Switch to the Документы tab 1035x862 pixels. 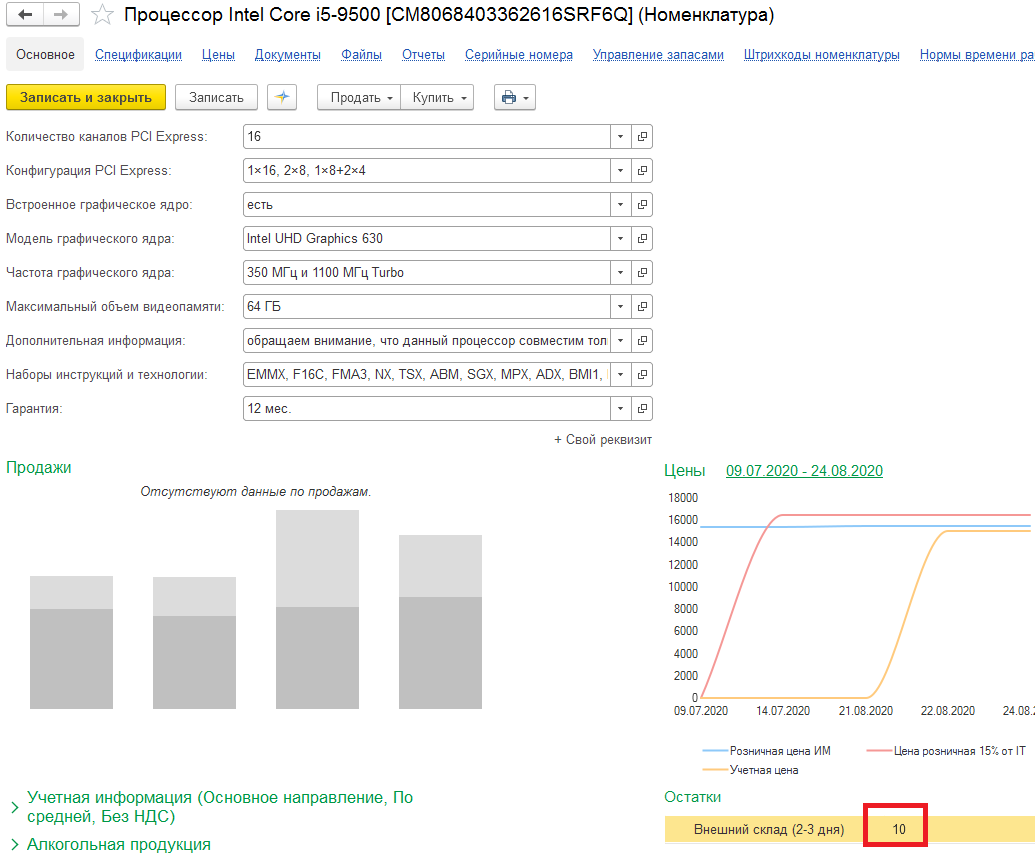(x=288, y=54)
